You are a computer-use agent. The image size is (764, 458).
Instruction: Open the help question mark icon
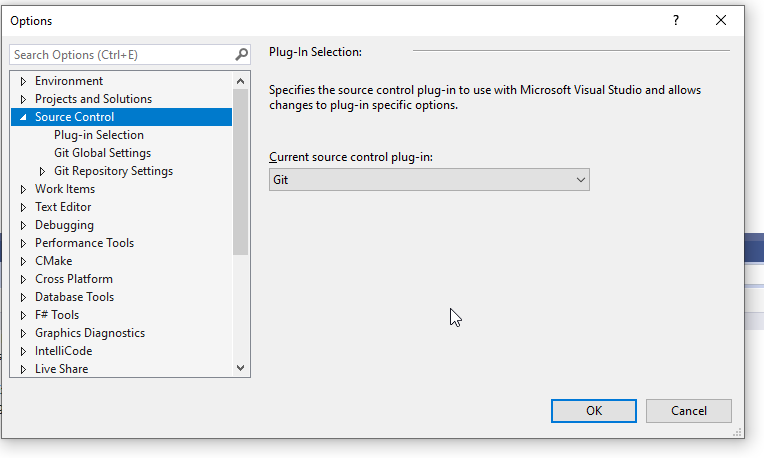tap(676, 20)
